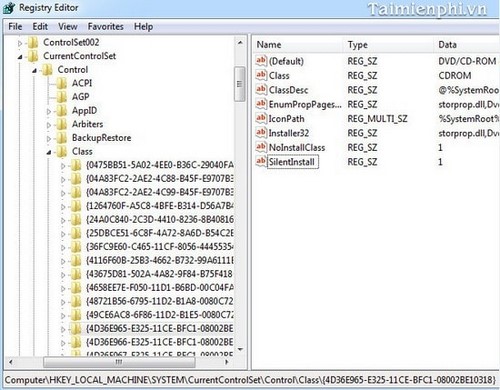The width and height of the screenshot is (500, 390).
Task: Expand the AppID key arrow
Action: [49, 111]
